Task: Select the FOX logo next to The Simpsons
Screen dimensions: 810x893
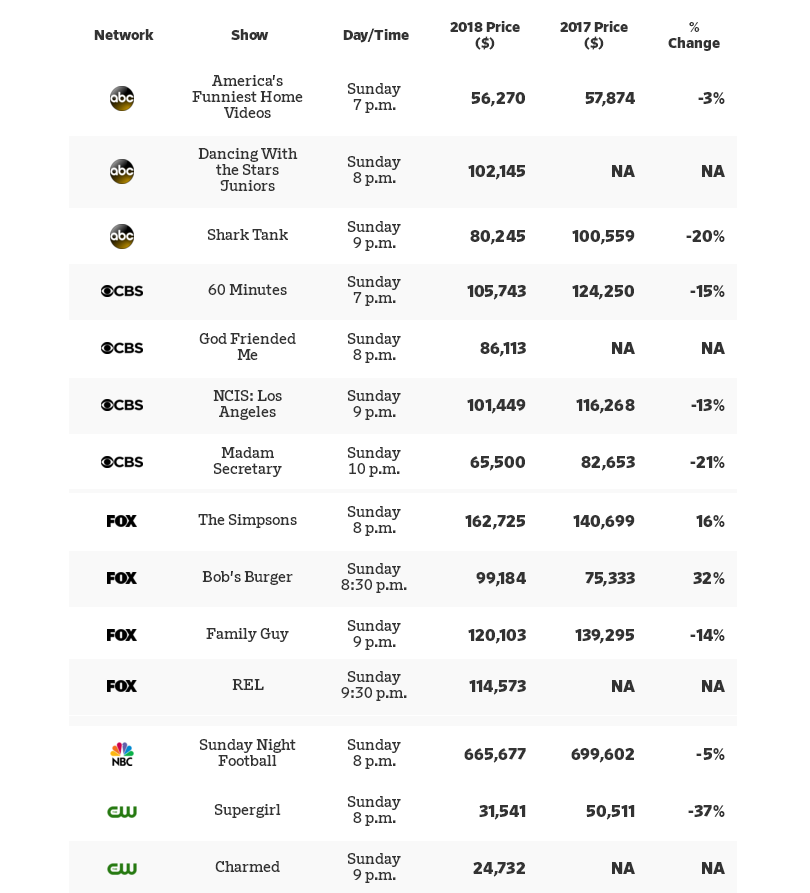Action: coord(122,521)
